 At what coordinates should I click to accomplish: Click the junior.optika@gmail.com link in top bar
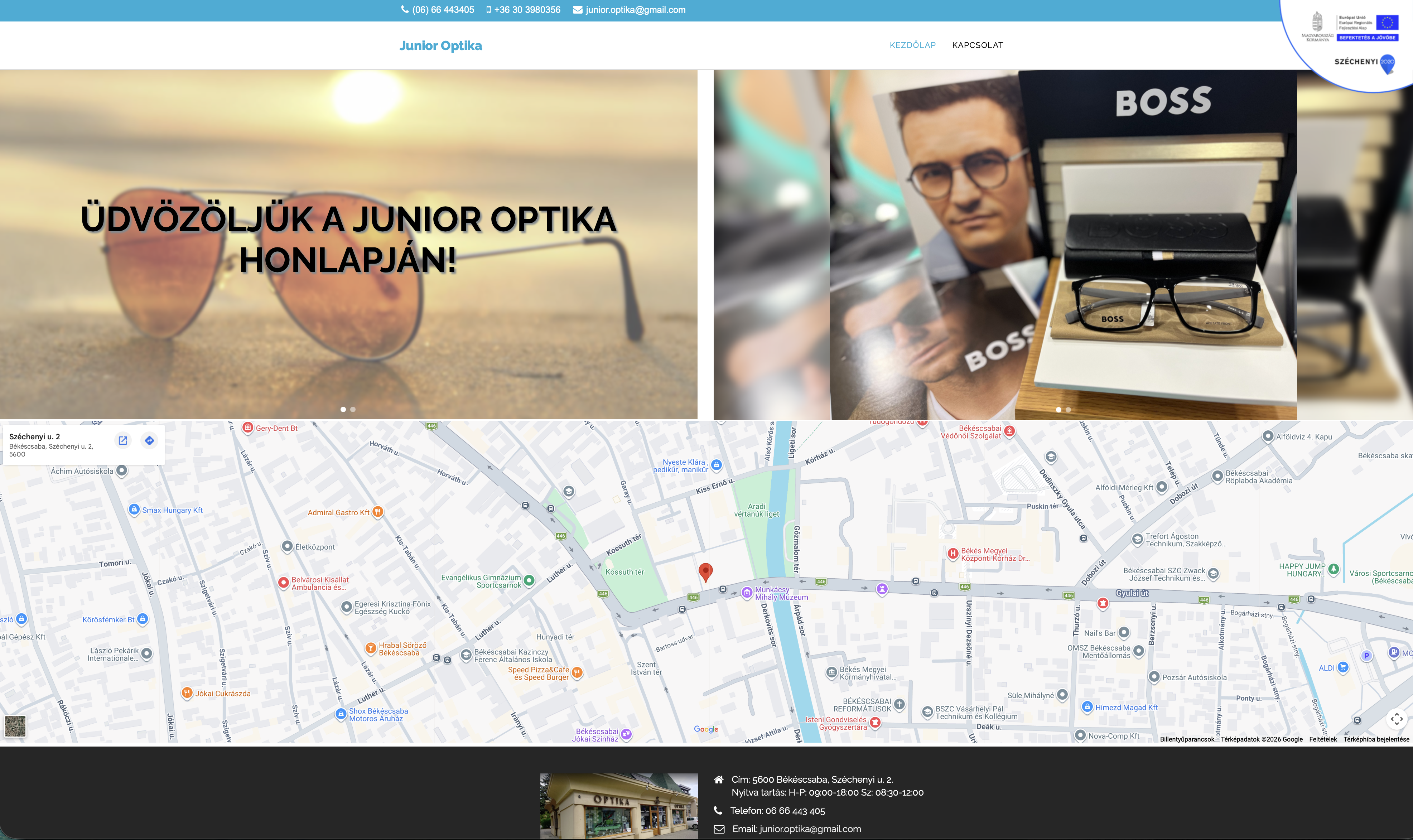[636, 10]
